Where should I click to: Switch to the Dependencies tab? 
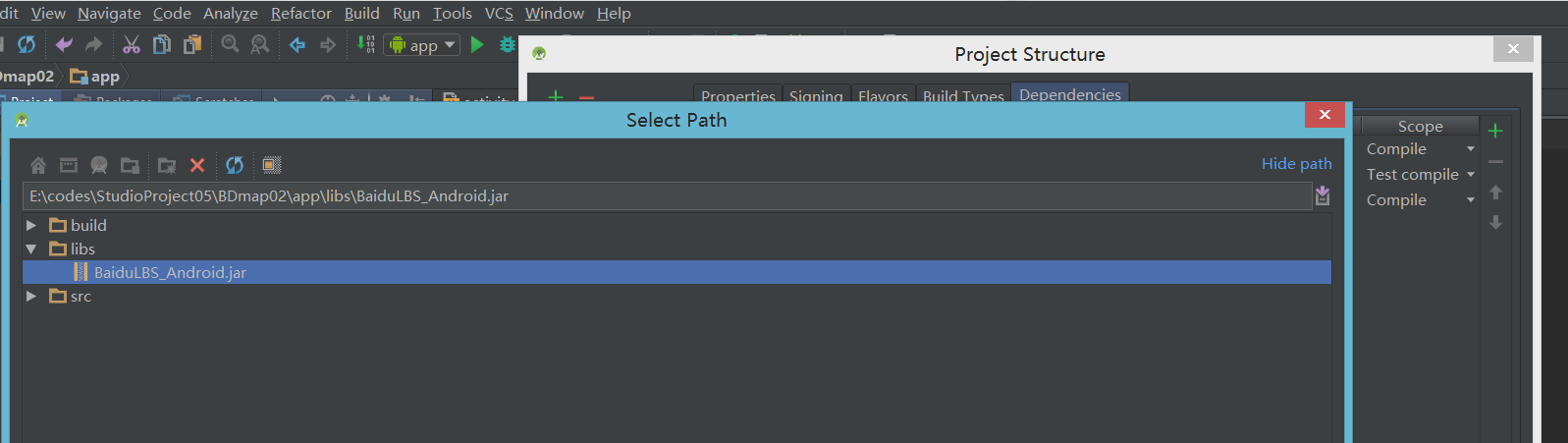[1069, 94]
